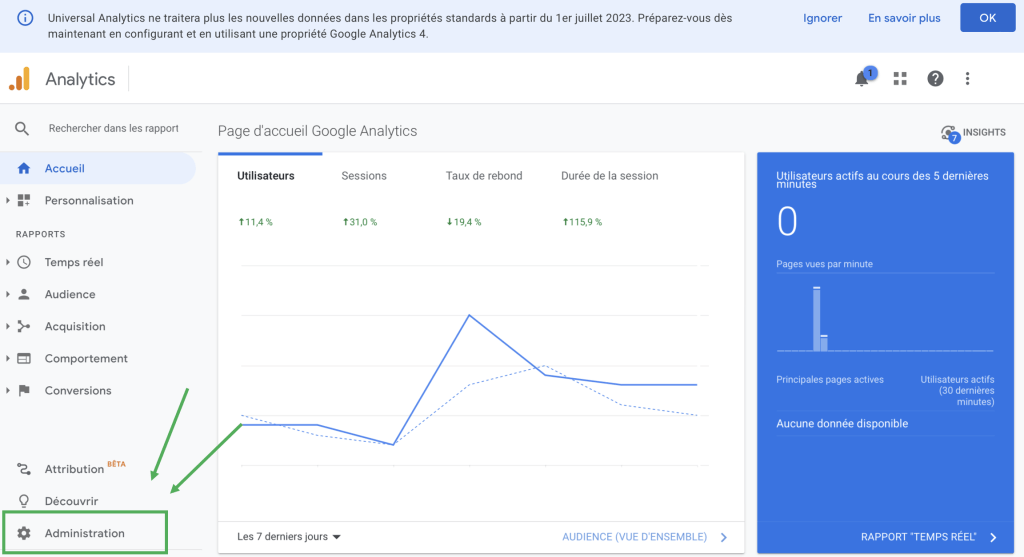The height and width of the screenshot is (557, 1024).
Task: Click the 31,0 % Sessions change value
Action: coord(360,222)
